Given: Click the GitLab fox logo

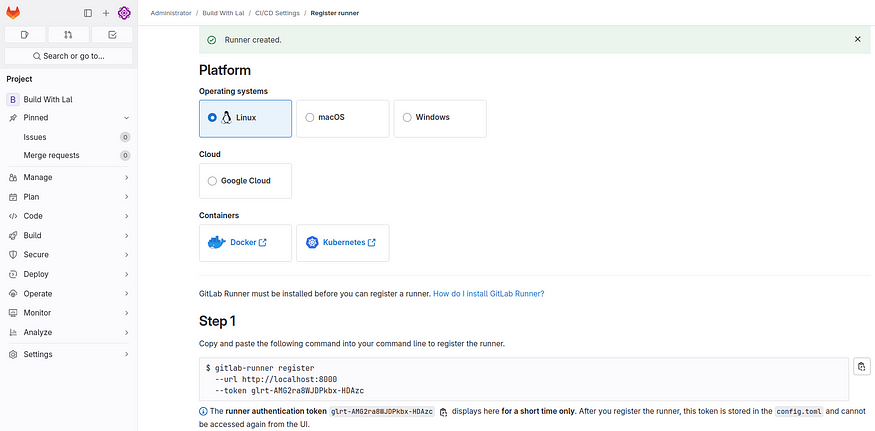Looking at the screenshot, I should (x=13, y=12).
